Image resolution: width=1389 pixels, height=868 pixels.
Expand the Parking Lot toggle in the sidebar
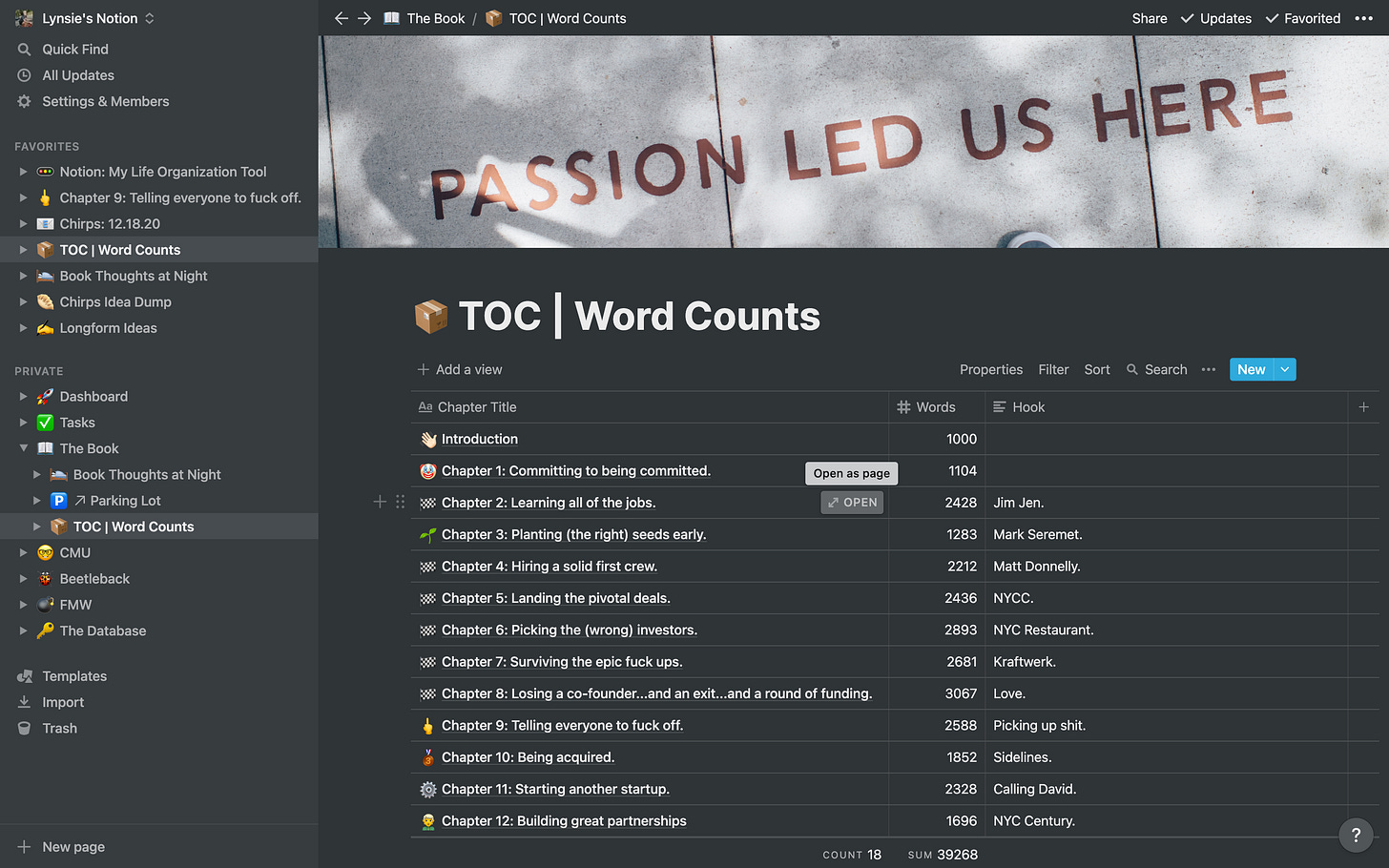tap(37, 501)
